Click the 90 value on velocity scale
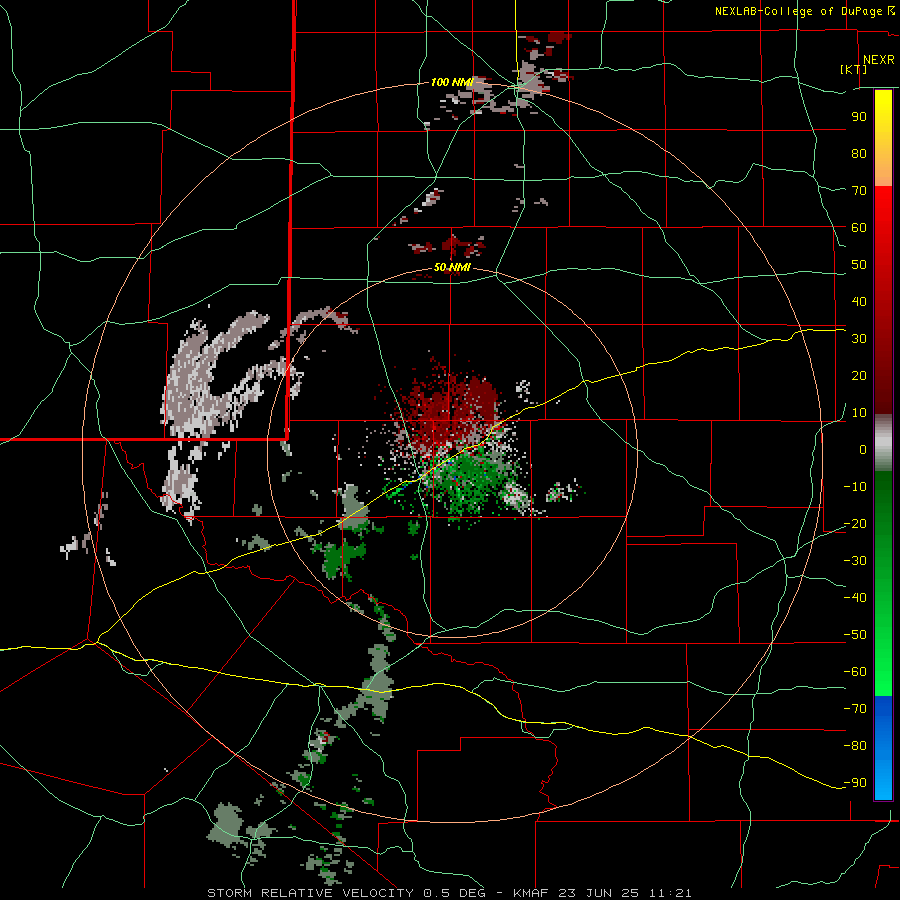 click(x=859, y=117)
